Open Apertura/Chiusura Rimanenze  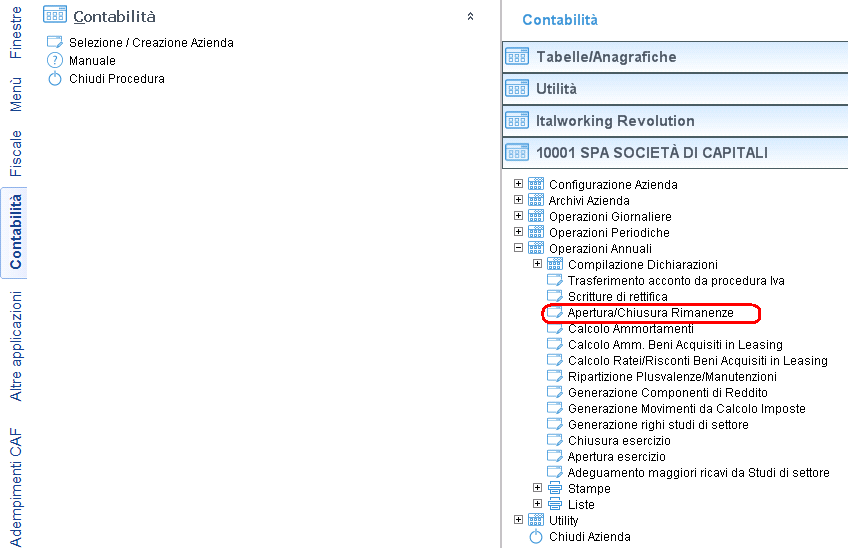click(x=650, y=313)
